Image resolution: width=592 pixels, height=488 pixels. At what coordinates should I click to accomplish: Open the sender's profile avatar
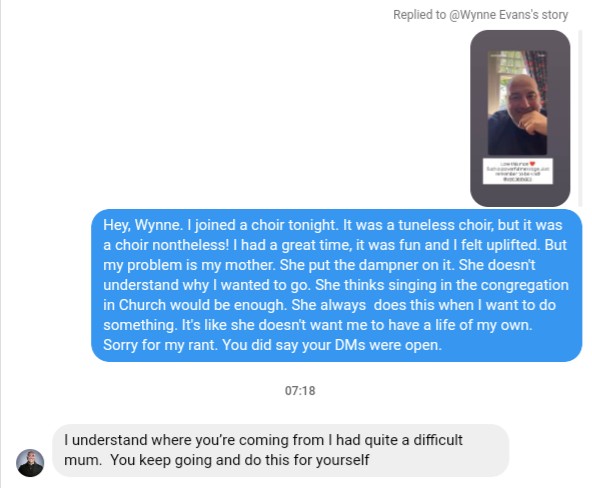30,463
